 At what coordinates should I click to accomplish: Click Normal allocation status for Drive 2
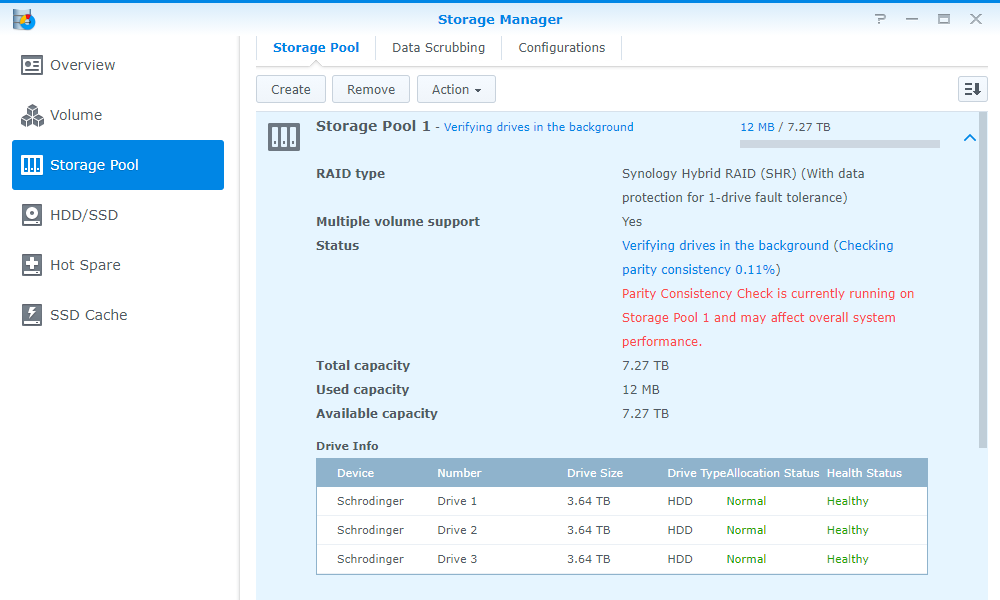(x=746, y=530)
